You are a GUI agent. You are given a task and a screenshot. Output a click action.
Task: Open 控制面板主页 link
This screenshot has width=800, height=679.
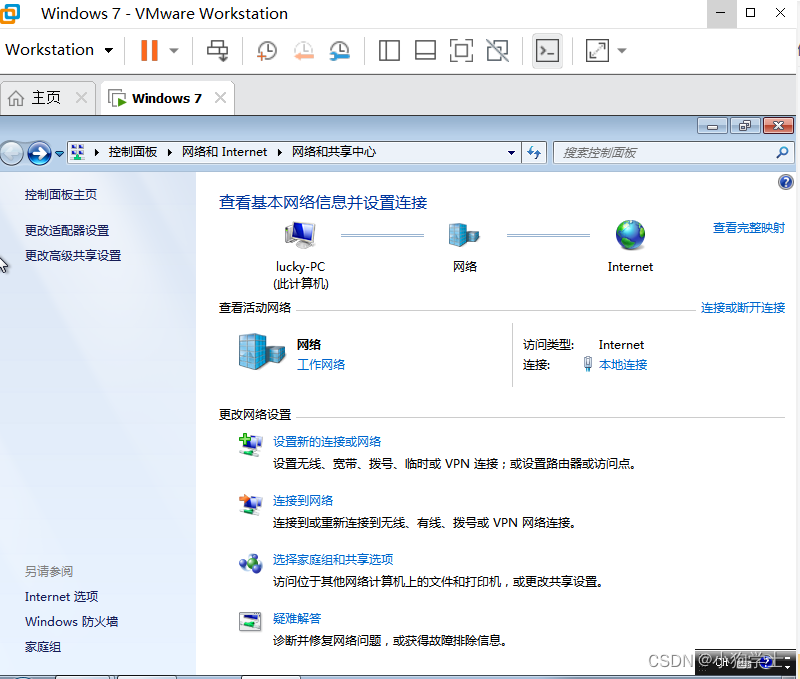pos(61,194)
